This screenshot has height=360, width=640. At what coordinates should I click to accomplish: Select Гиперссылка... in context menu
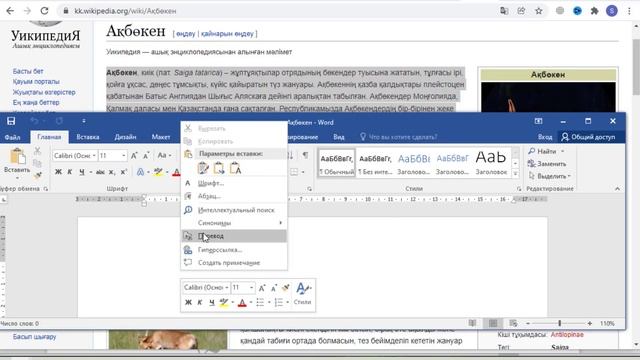234,250
